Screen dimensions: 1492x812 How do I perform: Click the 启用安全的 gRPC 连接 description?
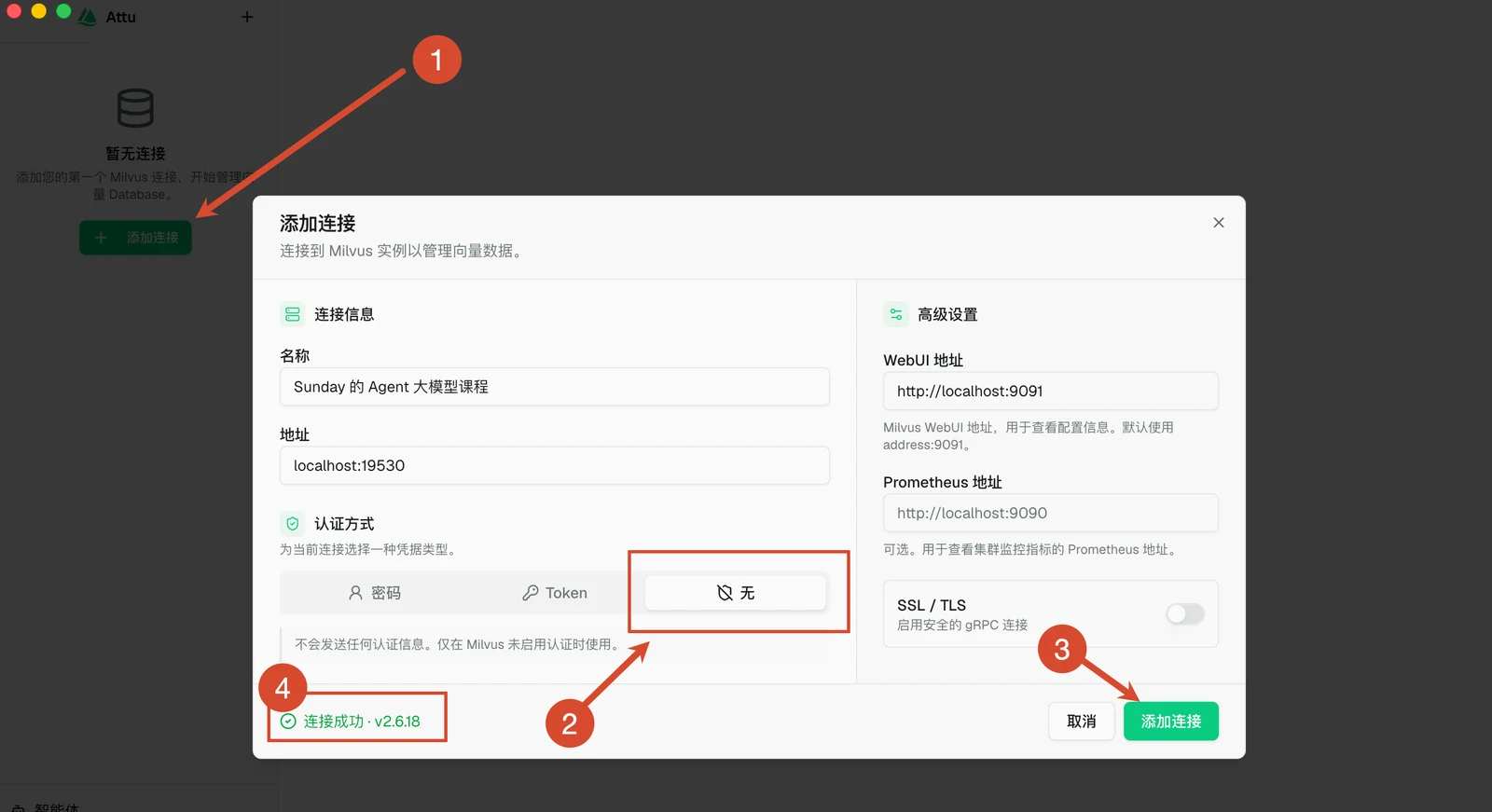click(962, 625)
